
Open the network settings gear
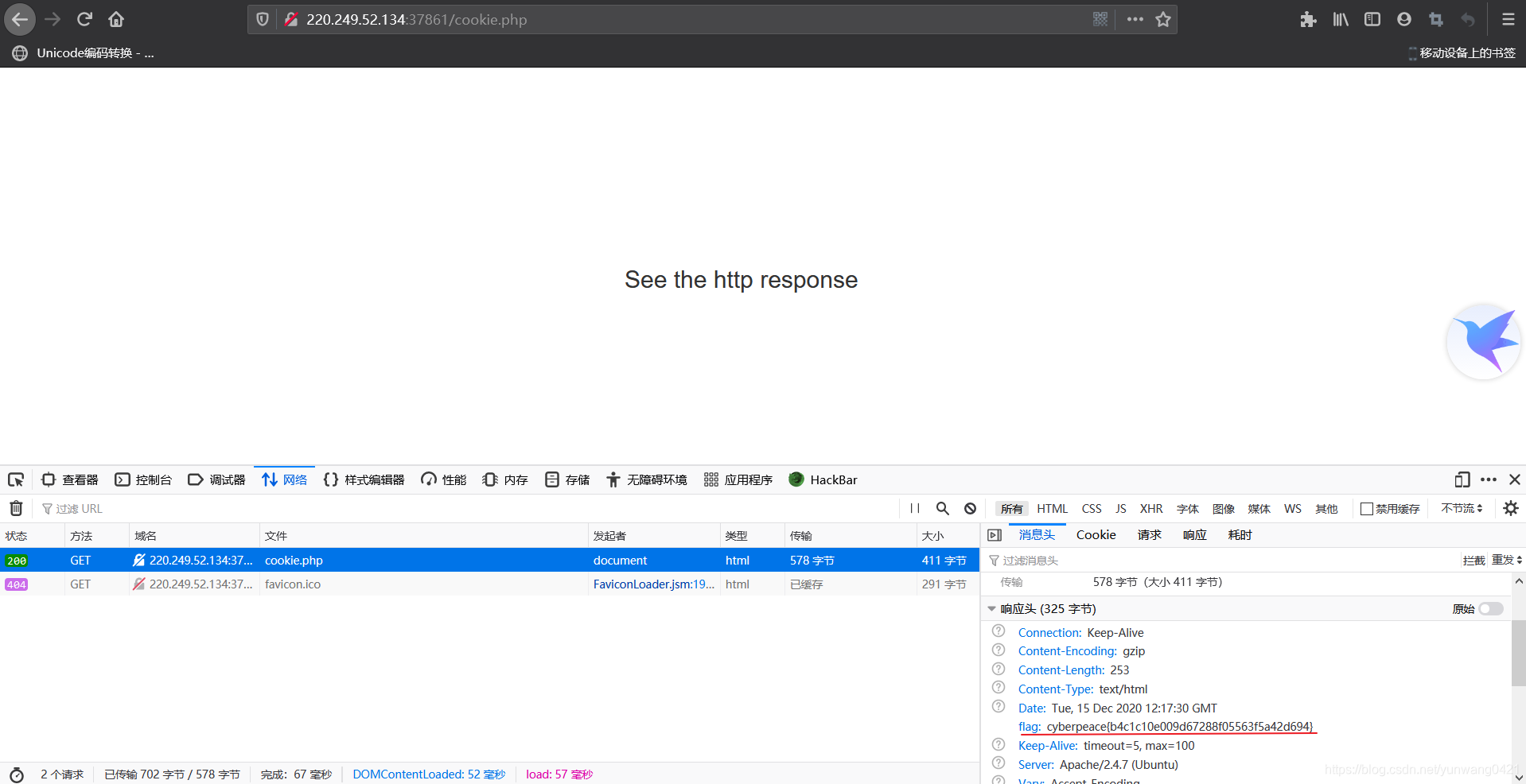click(x=1511, y=508)
